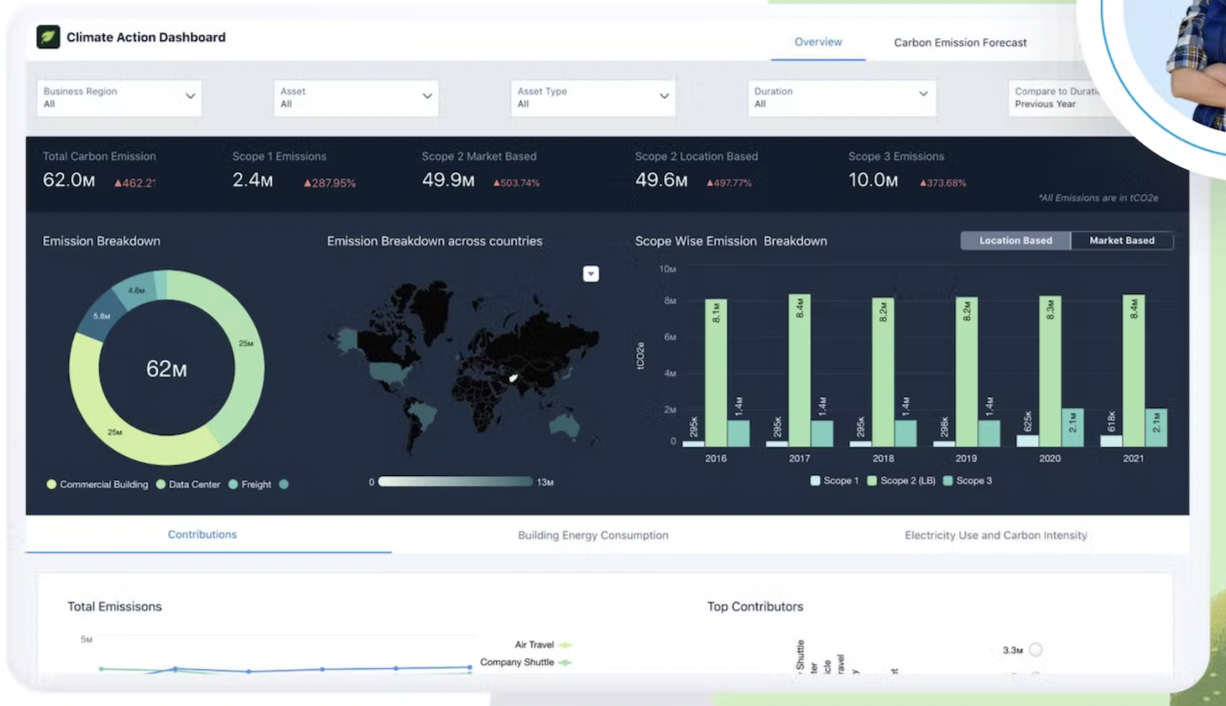Click the 2019 x-axis year label
Viewport: 1226px width, 706px height.
pyautogui.click(x=966, y=458)
